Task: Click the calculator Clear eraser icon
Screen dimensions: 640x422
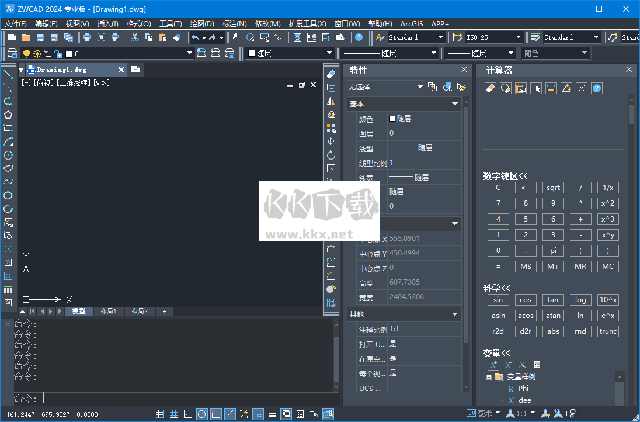Action: pos(490,88)
